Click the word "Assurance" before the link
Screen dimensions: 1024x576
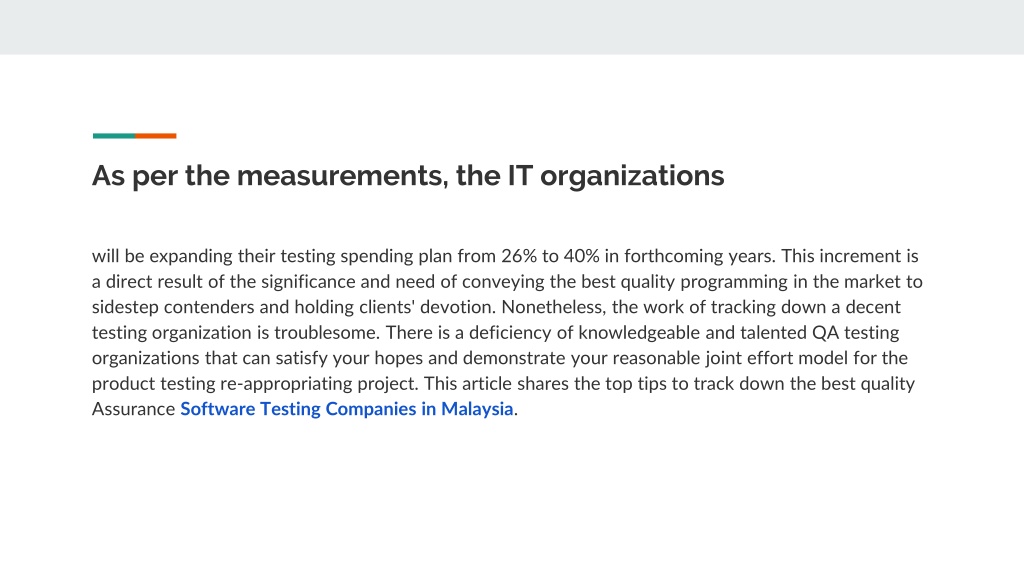[133, 409]
